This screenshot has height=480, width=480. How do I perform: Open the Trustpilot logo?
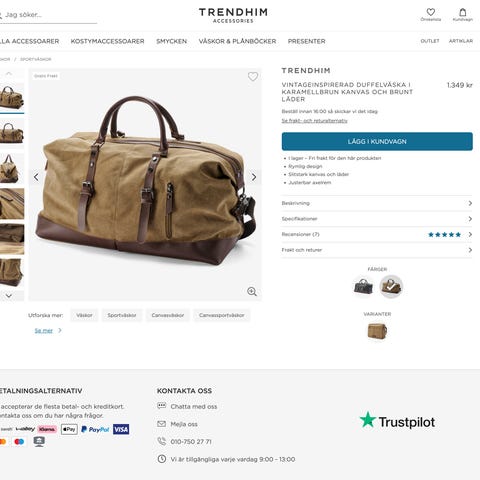(x=397, y=421)
